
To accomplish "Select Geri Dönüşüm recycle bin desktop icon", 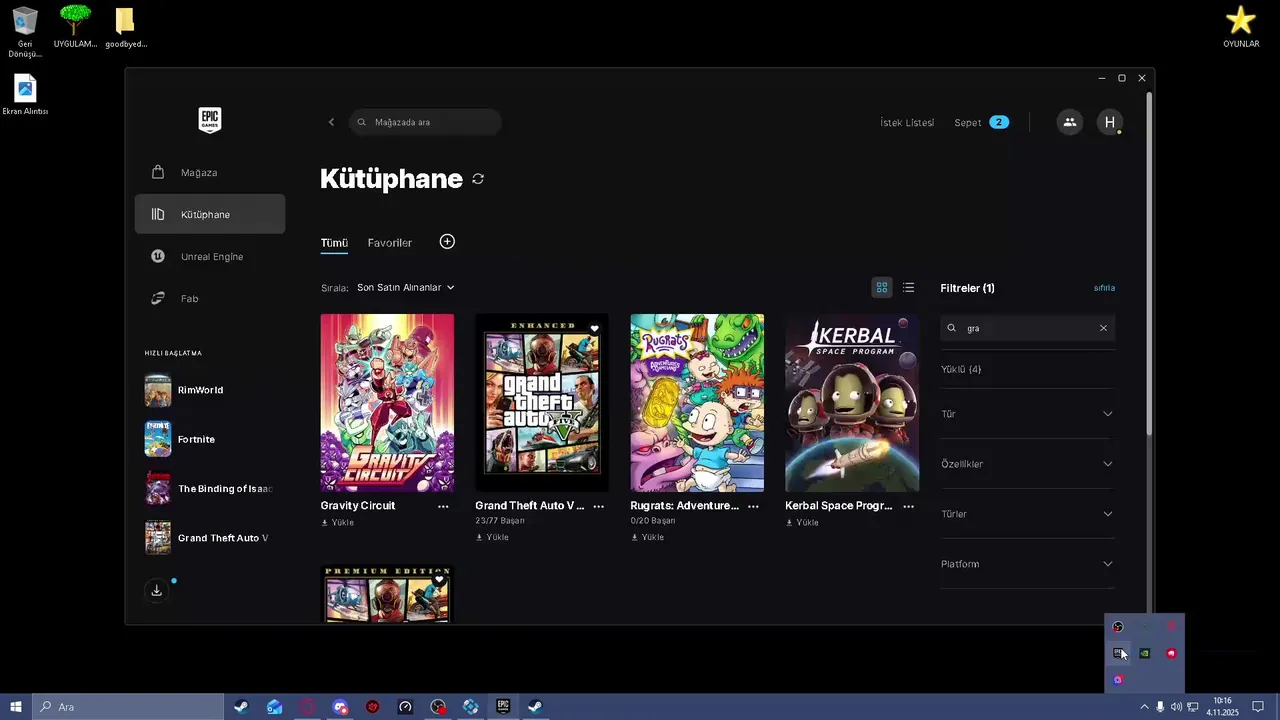I will point(25,32).
